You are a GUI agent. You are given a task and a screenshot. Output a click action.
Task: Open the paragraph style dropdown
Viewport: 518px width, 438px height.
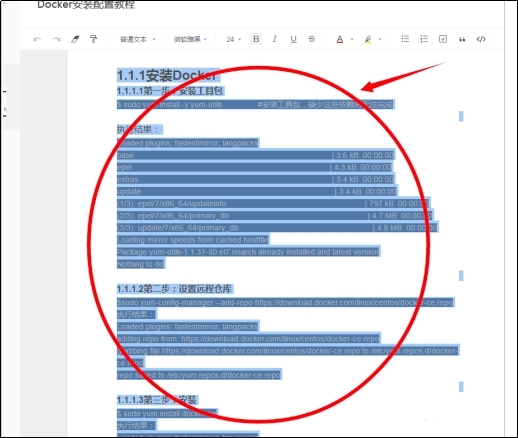coord(137,39)
